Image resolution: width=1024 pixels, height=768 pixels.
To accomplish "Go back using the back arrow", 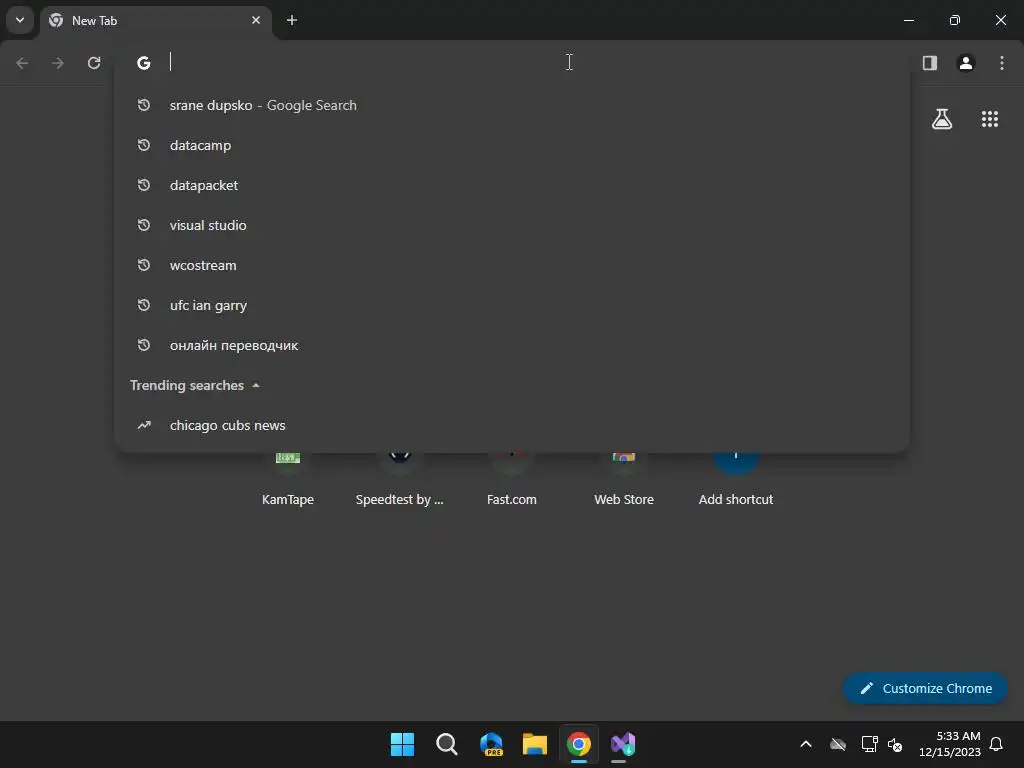I will tap(22, 63).
